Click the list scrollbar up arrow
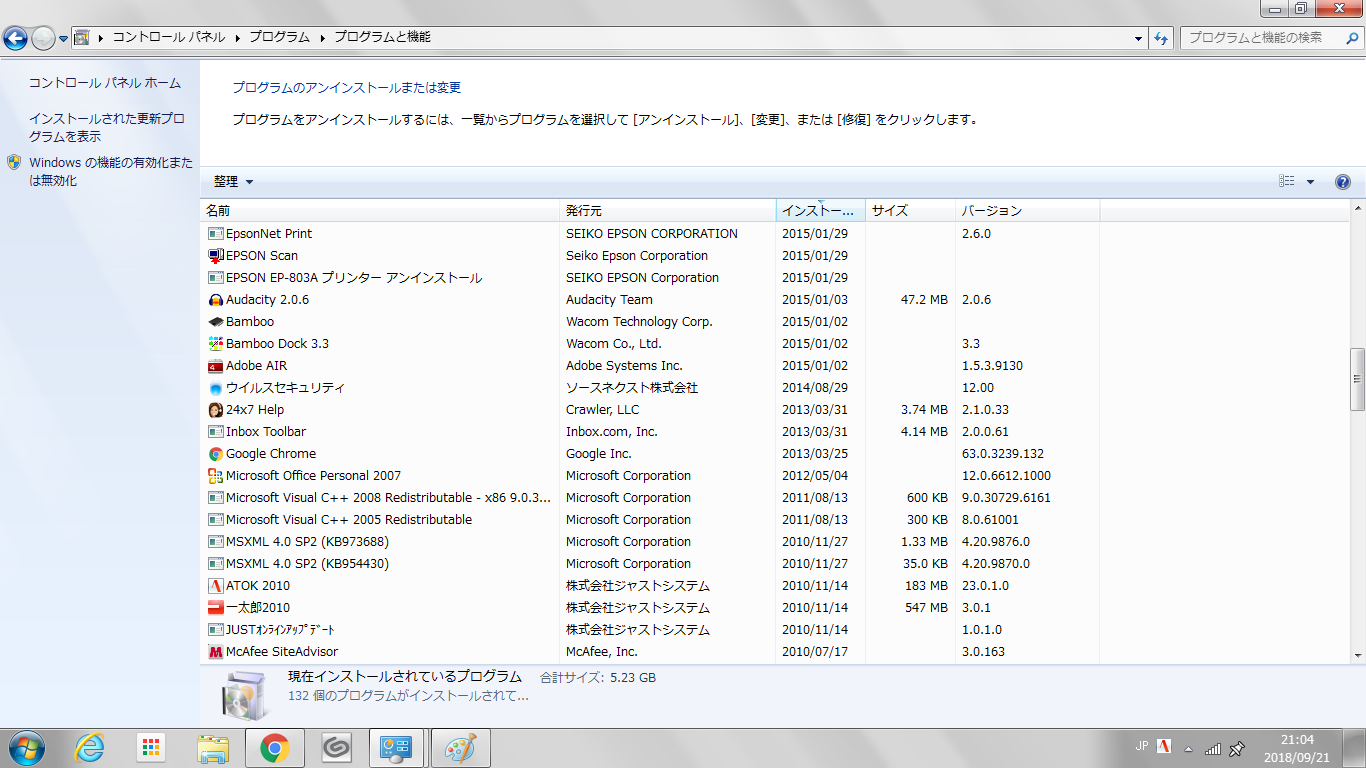Screen dimensions: 1366x768 [x=1358, y=209]
